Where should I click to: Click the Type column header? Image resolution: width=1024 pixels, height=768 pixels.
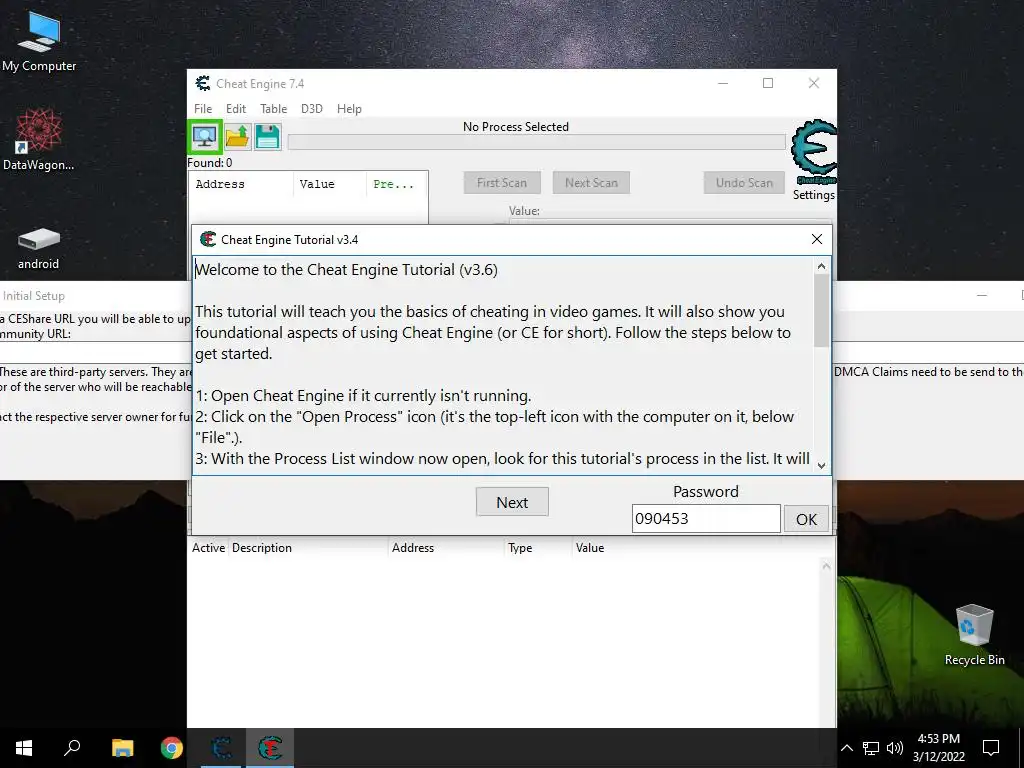[539, 548]
